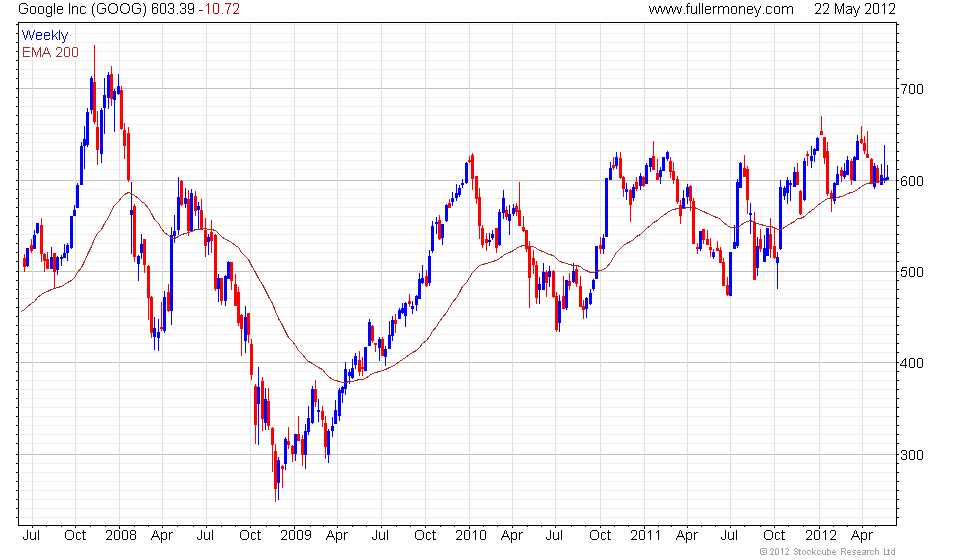Click the 700 price axis label
The width and height of the screenshot is (980, 560).
point(911,89)
